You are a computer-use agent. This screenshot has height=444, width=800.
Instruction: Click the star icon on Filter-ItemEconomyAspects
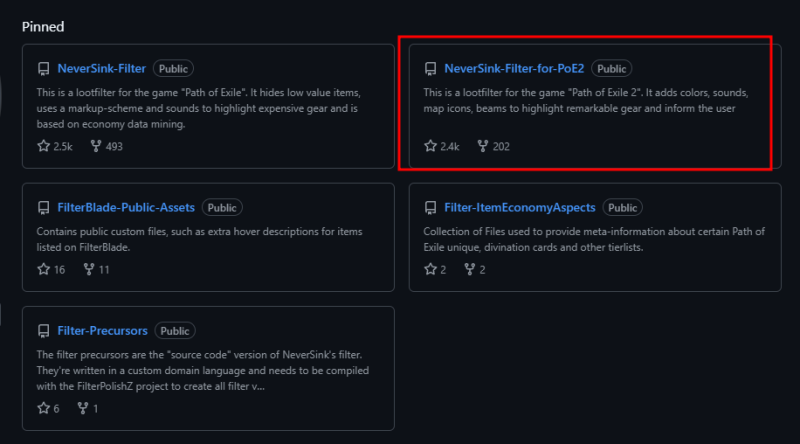(430, 269)
